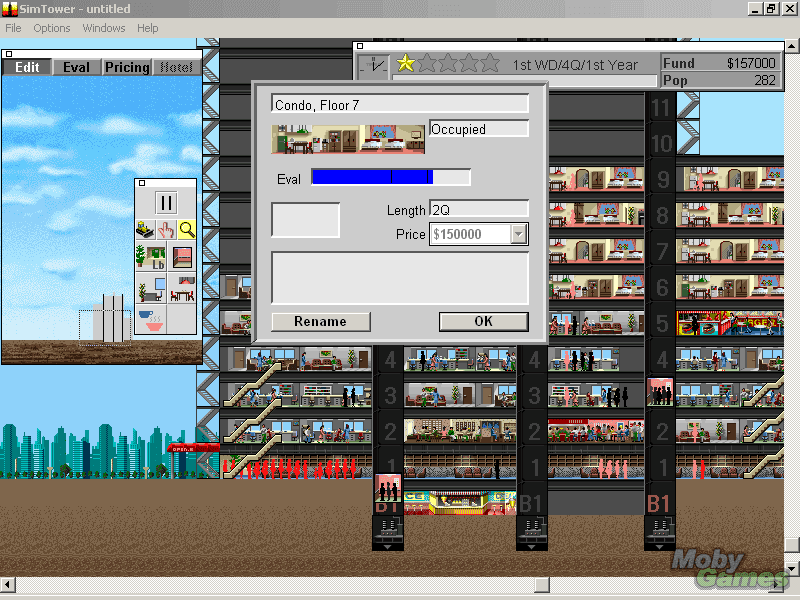Switch the map to Pricing view
Screen dimensions: 800x600
click(127, 67)
